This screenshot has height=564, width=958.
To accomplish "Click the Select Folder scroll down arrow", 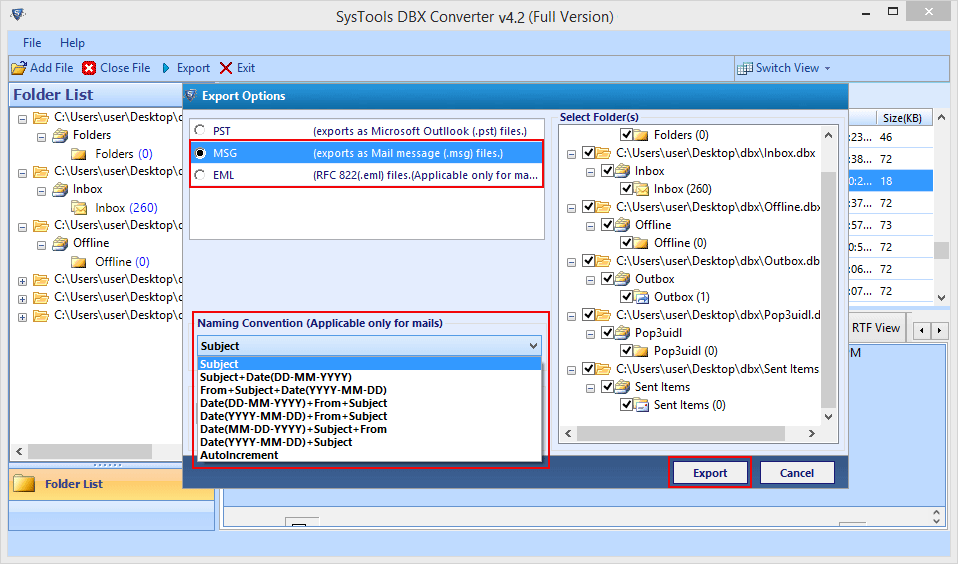I will 828,417.
